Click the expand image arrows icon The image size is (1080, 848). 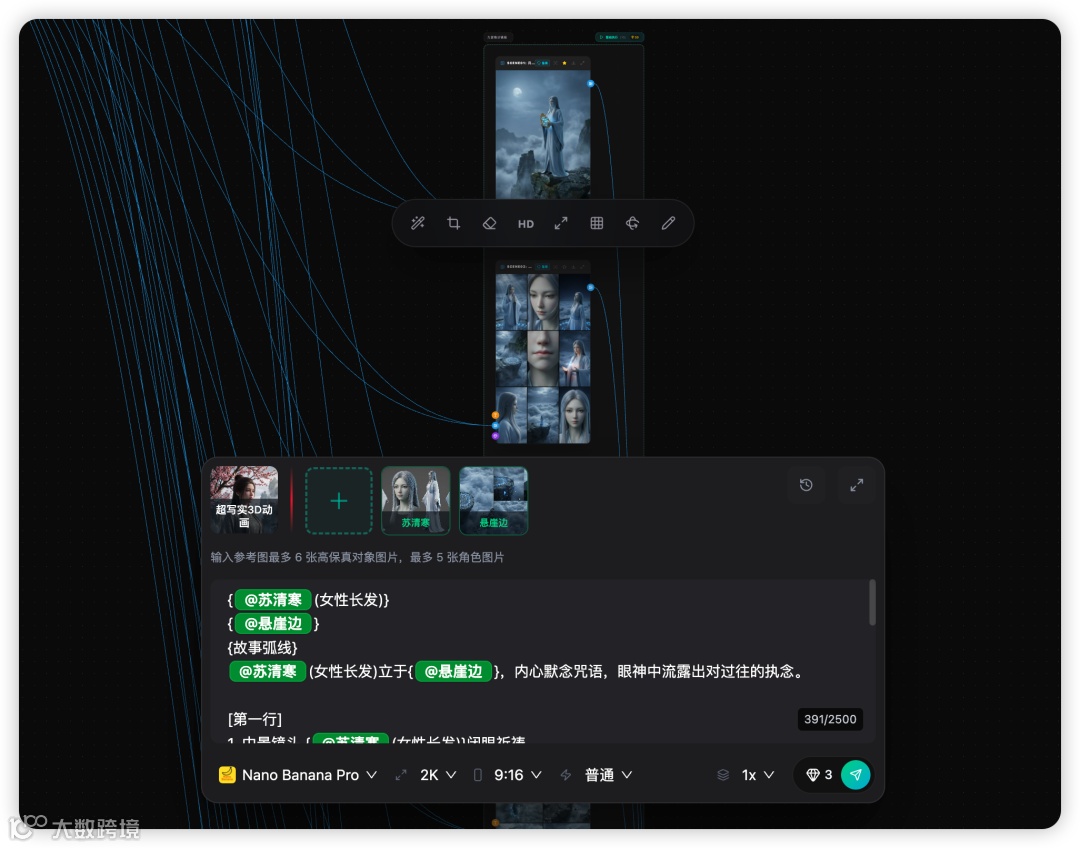click(x=561, y=223)
